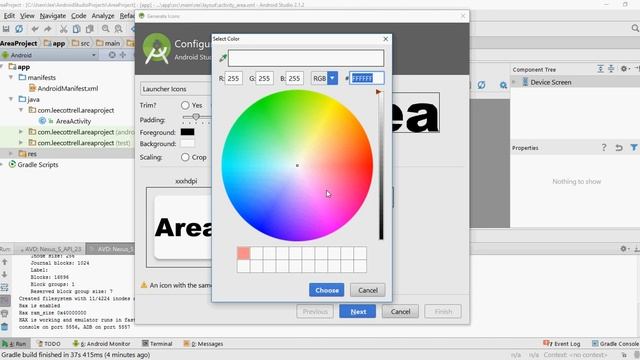Image resolution: width=640 pixels, height=360 pixels.
Task: Open the Navigate menu
Action: pyautogui.click(x=53, y=16)
